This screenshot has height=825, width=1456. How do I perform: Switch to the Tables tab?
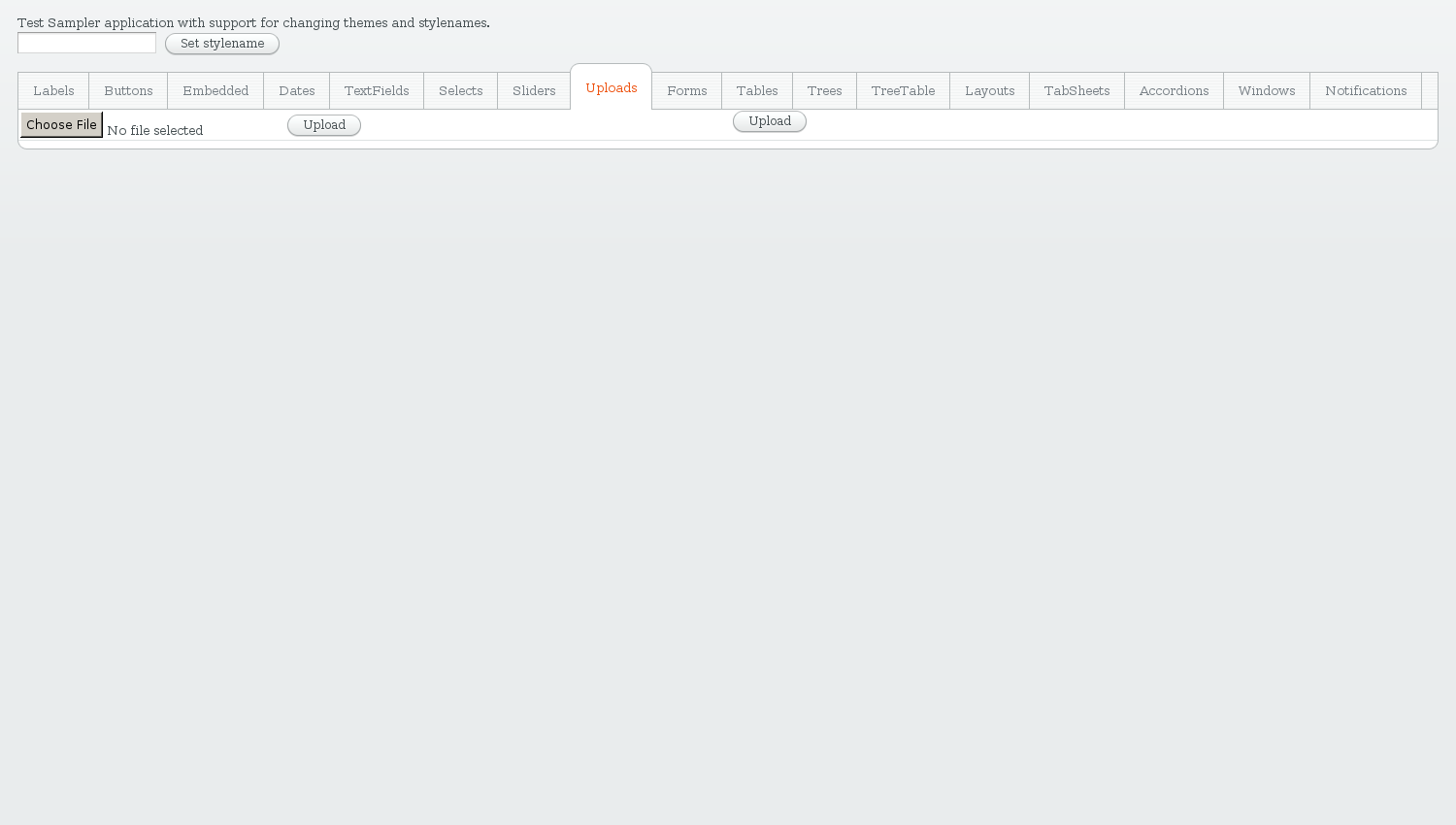click(757, 91)
